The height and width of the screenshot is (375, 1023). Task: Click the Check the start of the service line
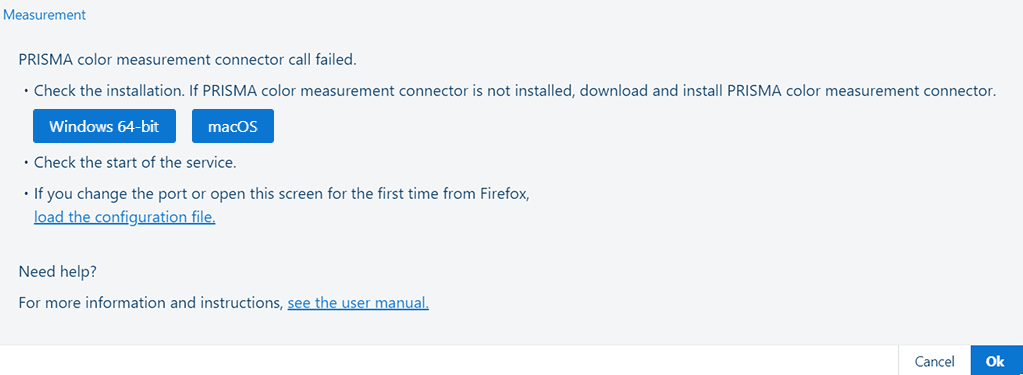(x=135, y=162)
